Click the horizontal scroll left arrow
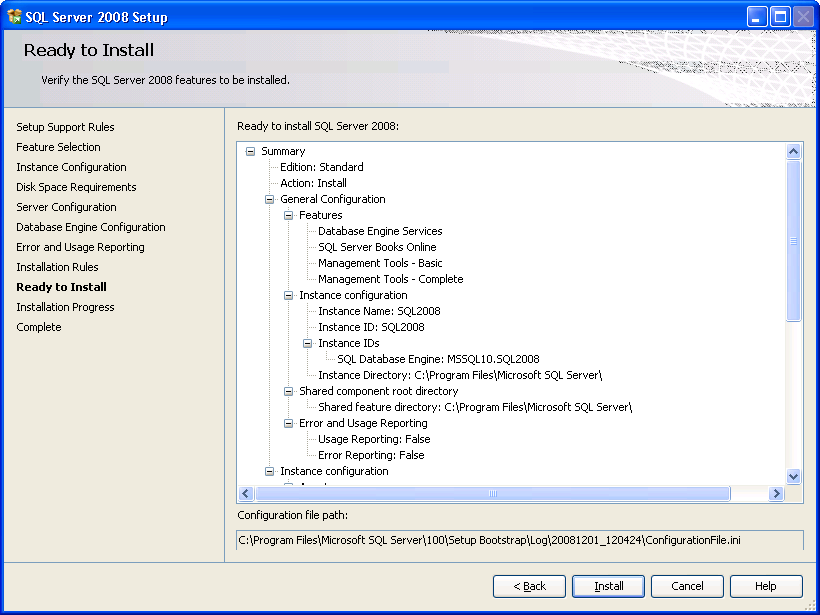 [x=246, y=493]
